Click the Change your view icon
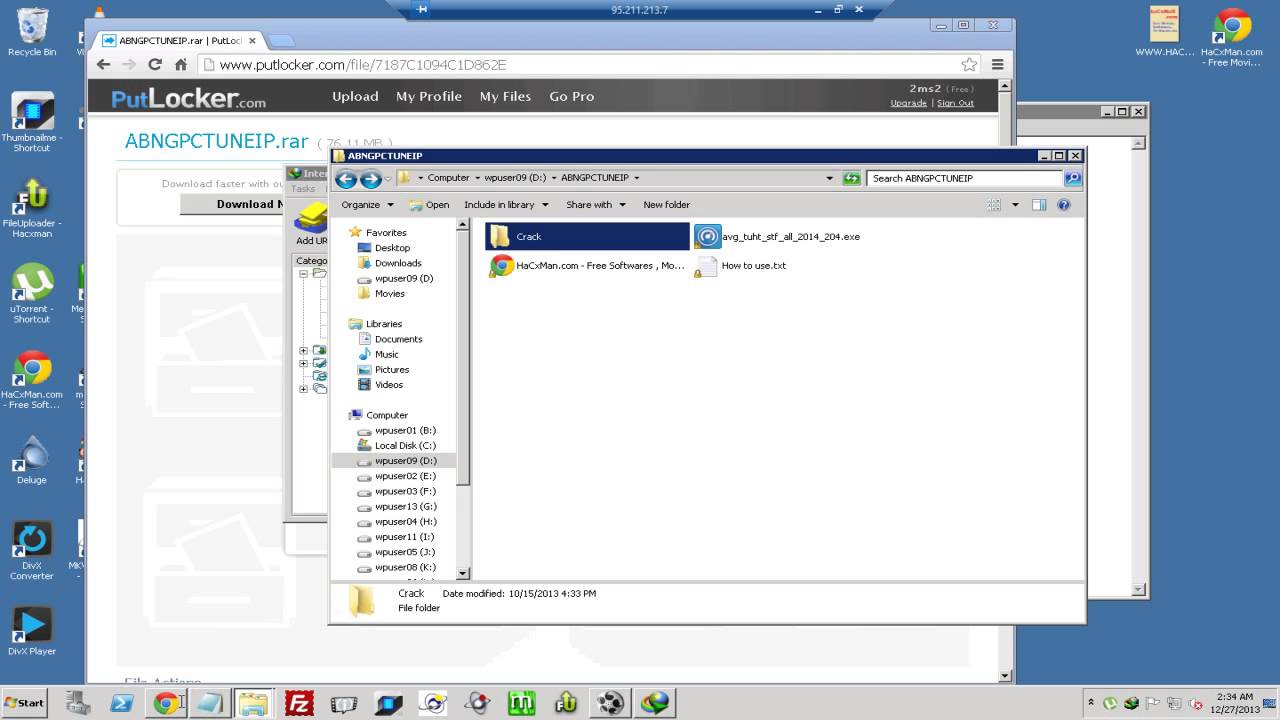Image resolution: width=1280 pixels, height=720 pixels. pyautogui.click(x=994, y=204)
